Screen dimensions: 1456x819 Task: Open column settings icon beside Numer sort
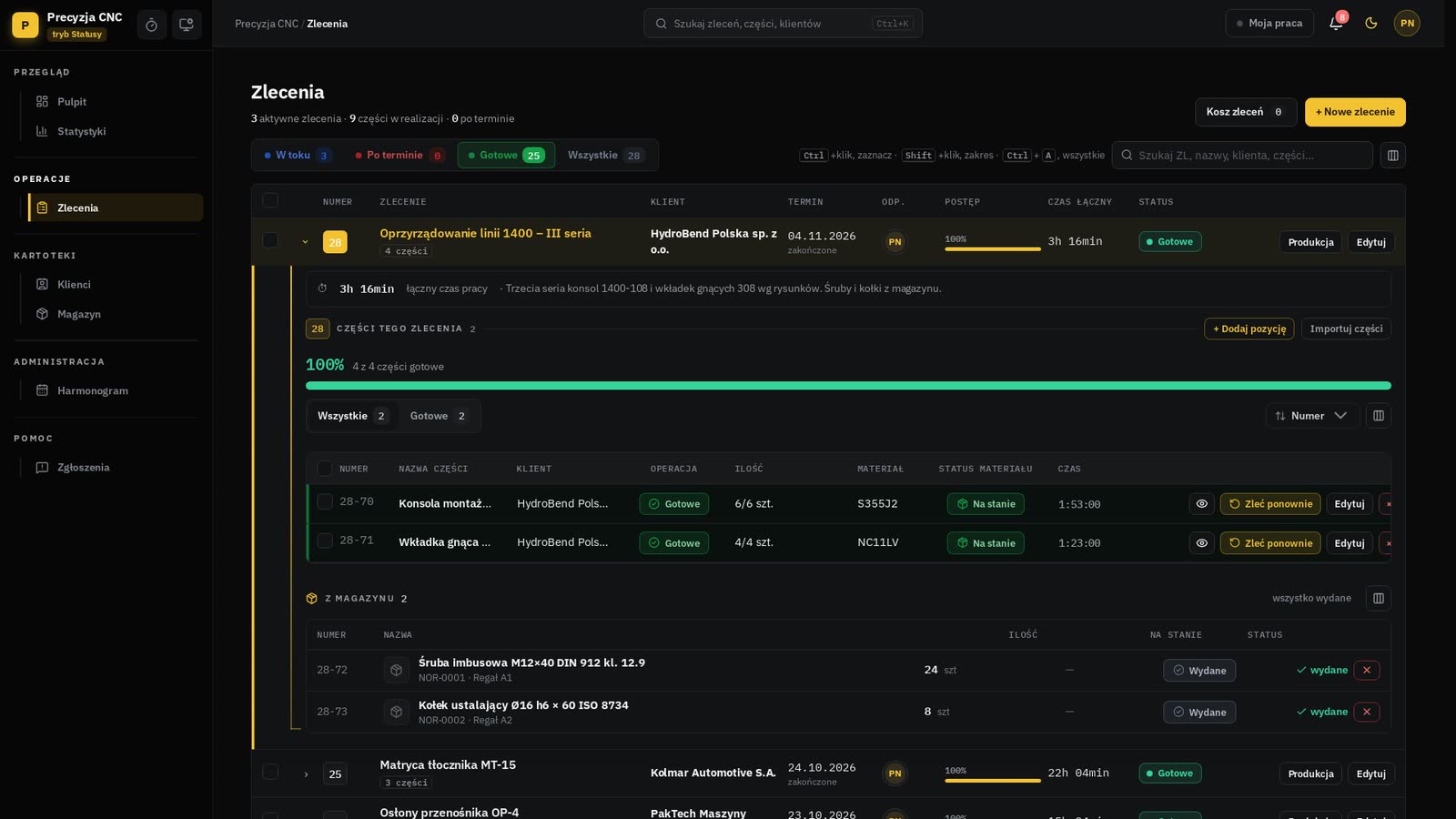coord(1379,416)
